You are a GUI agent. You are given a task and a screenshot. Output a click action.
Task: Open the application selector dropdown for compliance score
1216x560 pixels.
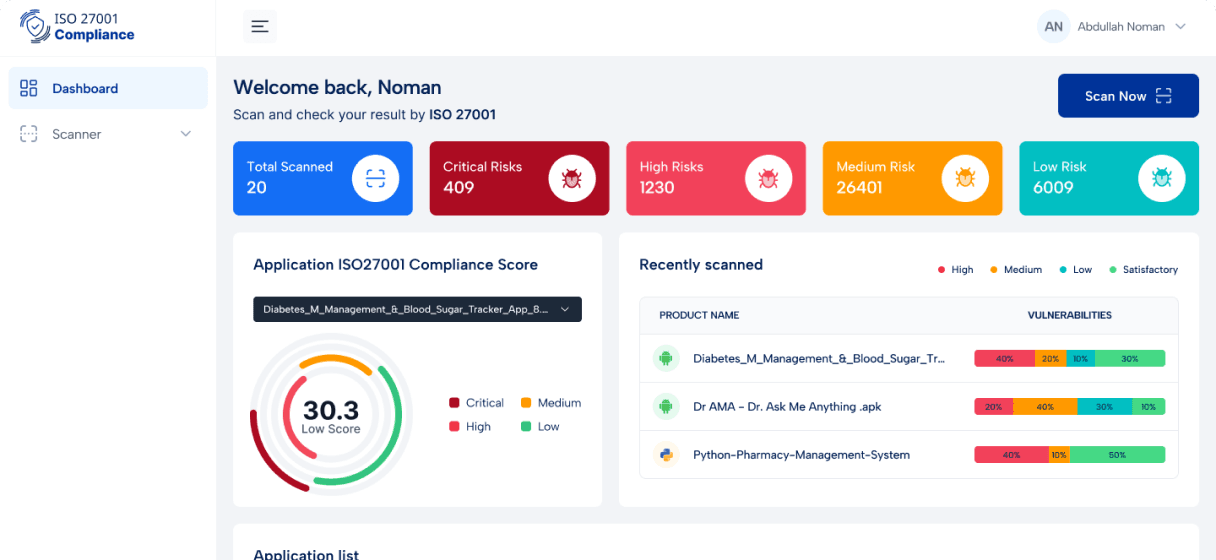(x=417, y=310)
